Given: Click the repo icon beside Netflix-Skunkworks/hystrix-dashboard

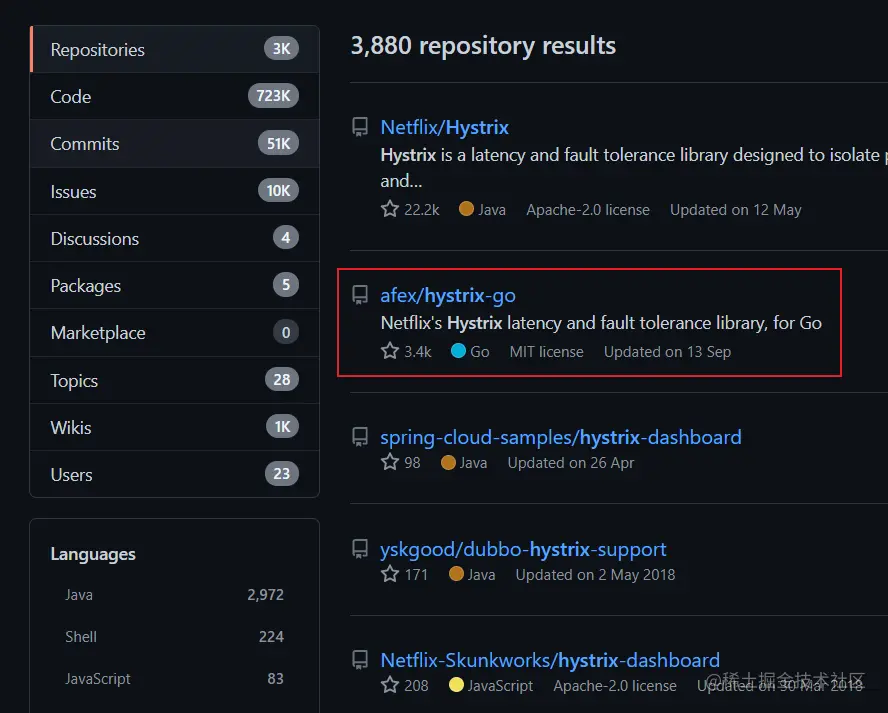Looking at the screenshot, I should [360, 660].
